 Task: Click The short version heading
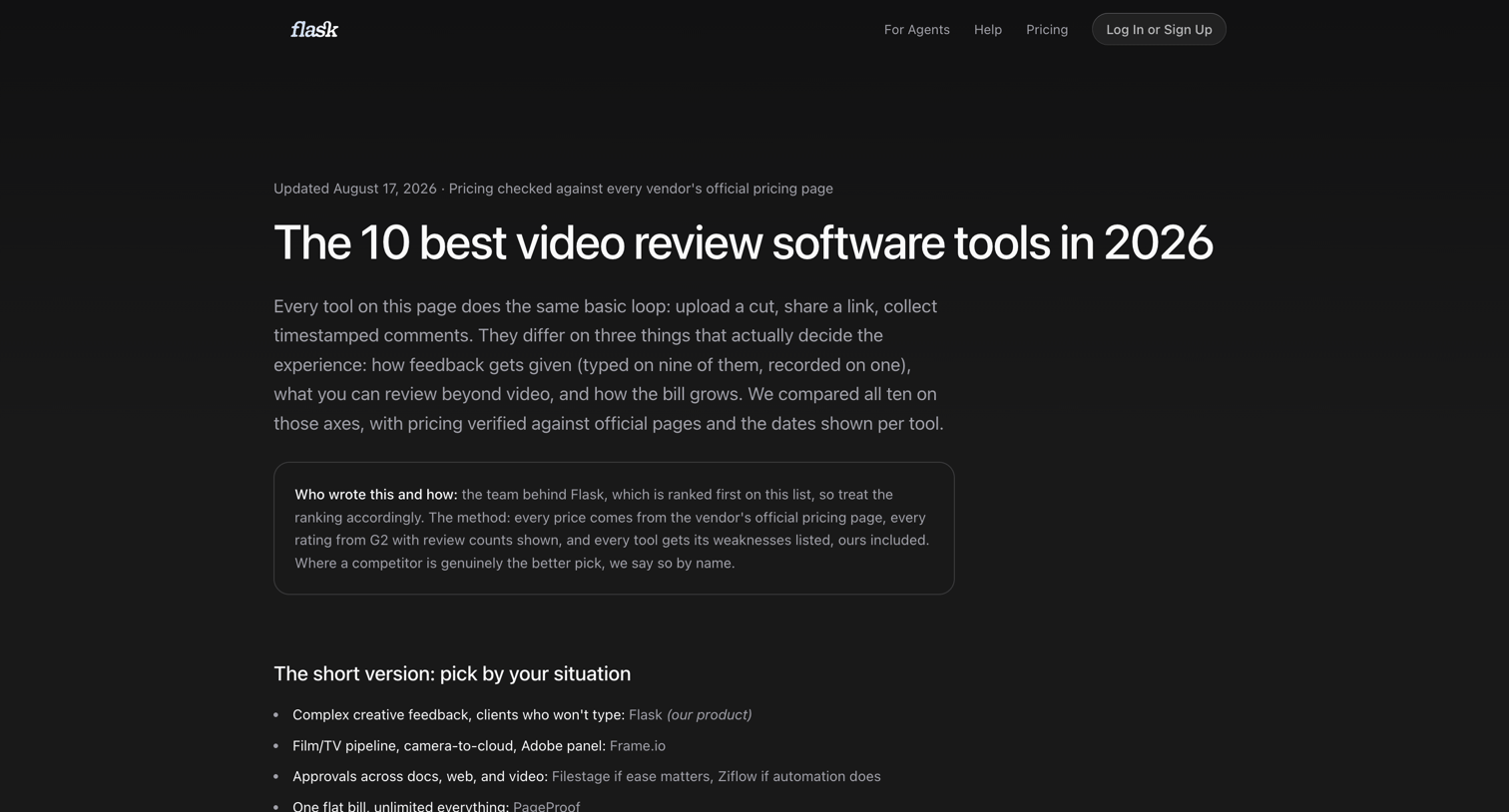click(x=452, y=673)
